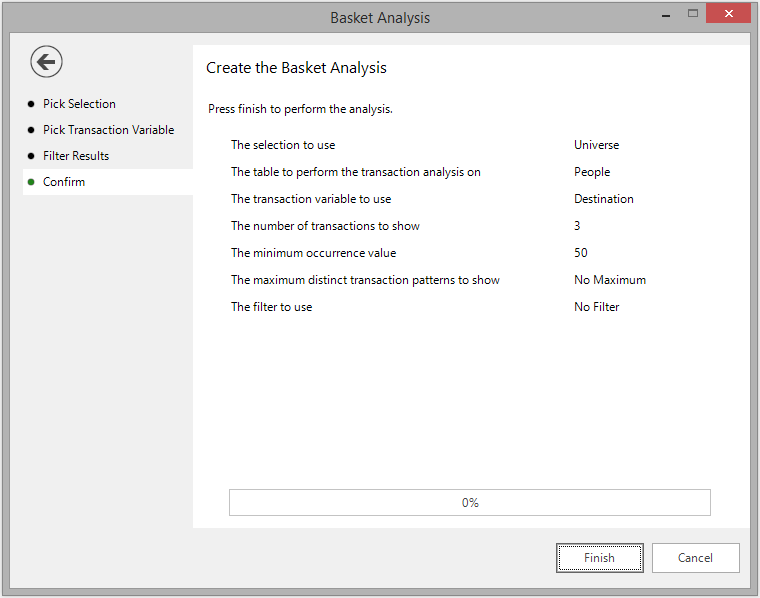Open the Pick Transaction Variable step
Screen dimensions: 760x598
(108, 130)
